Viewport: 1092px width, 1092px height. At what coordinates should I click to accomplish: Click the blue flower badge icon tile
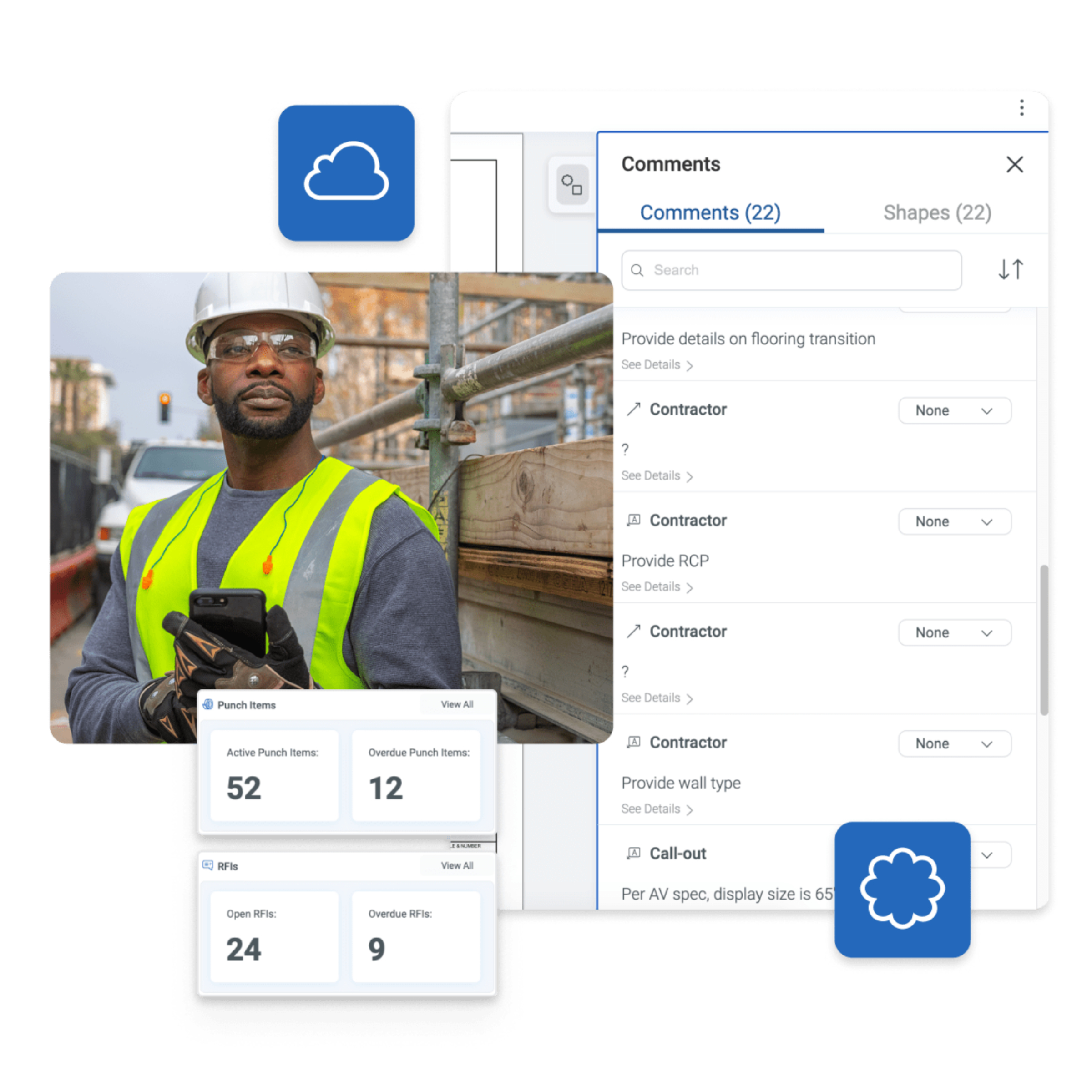(x=902, y=889)
